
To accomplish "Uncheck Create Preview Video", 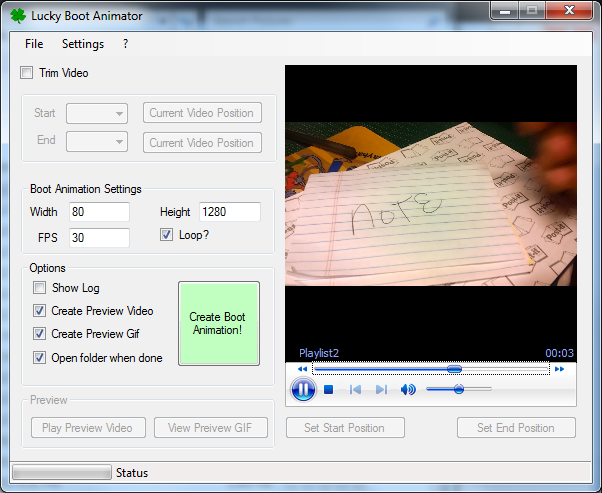I will [39, 311].
